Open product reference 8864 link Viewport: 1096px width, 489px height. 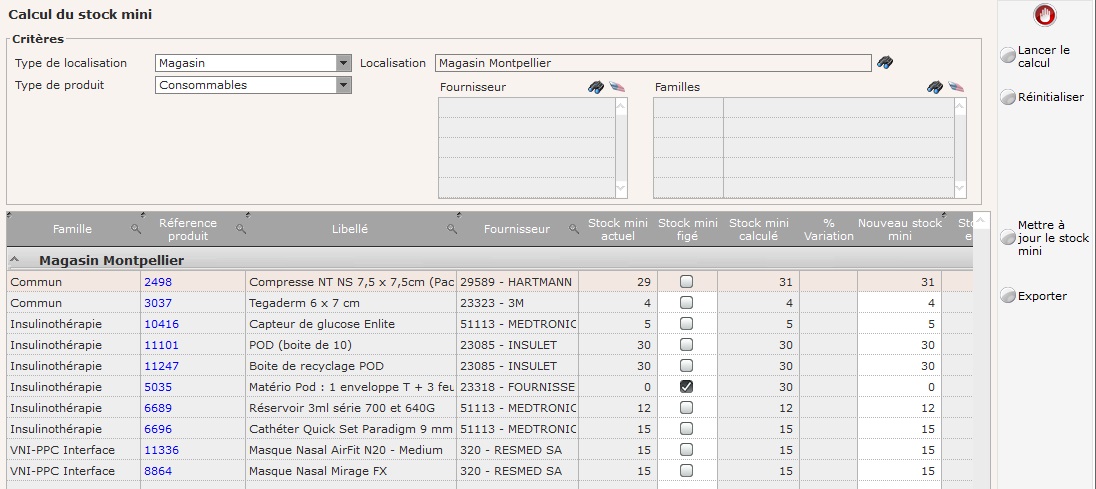pos(158,470)
